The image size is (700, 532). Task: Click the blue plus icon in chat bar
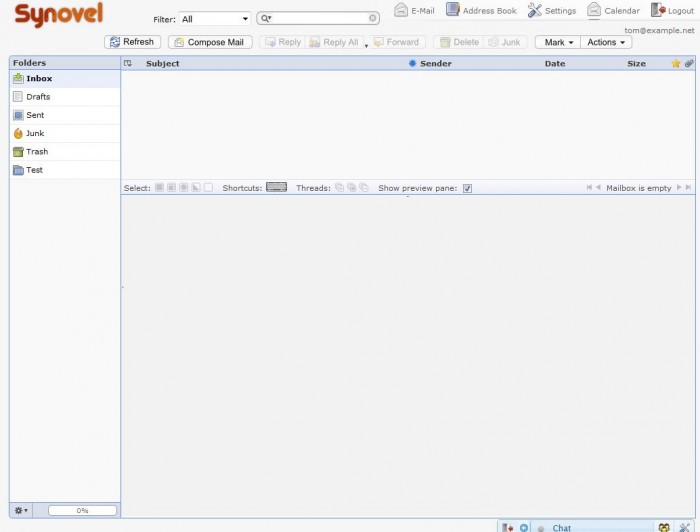524,528
